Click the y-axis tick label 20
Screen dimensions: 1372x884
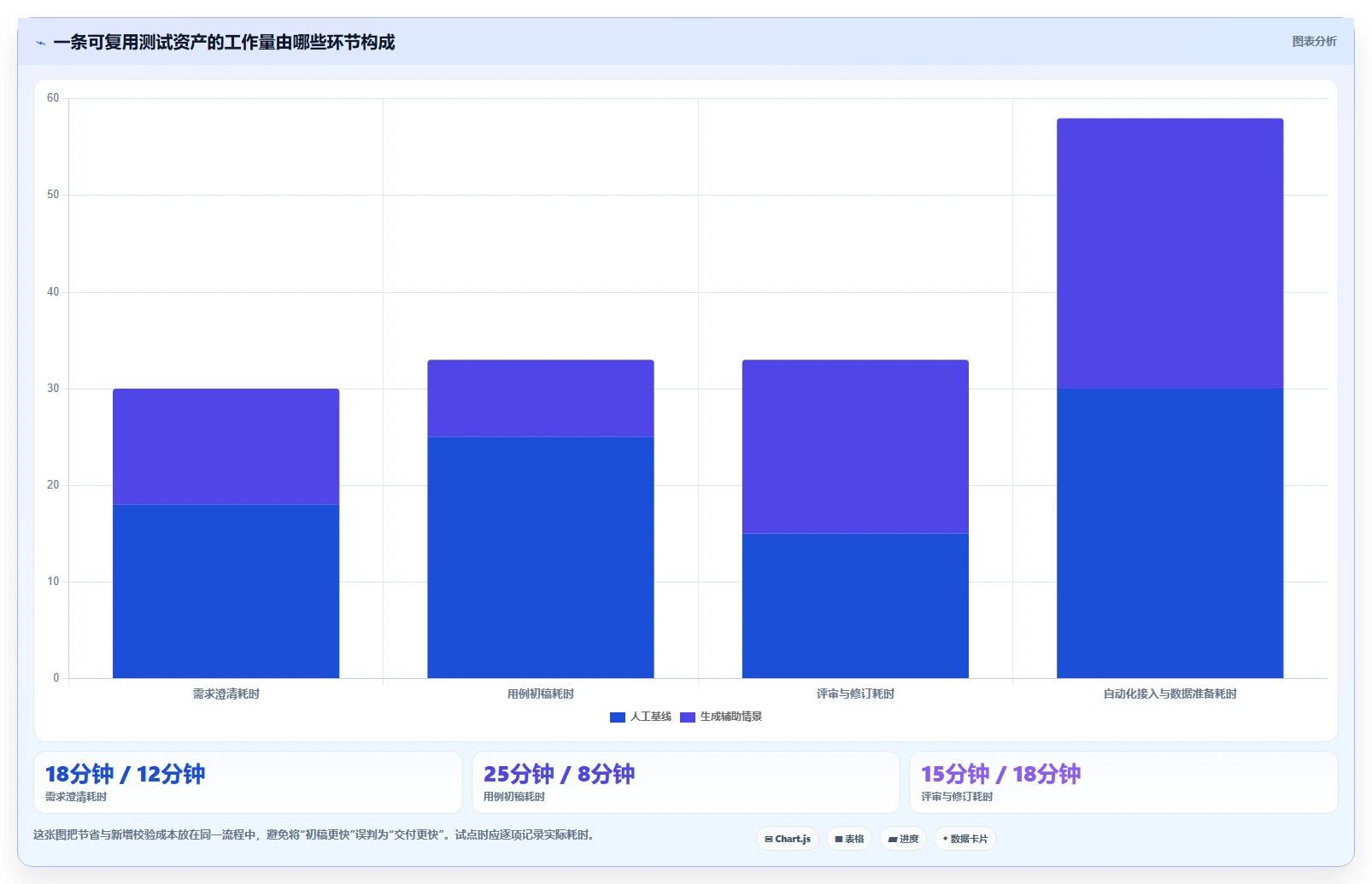click(53, 485)
